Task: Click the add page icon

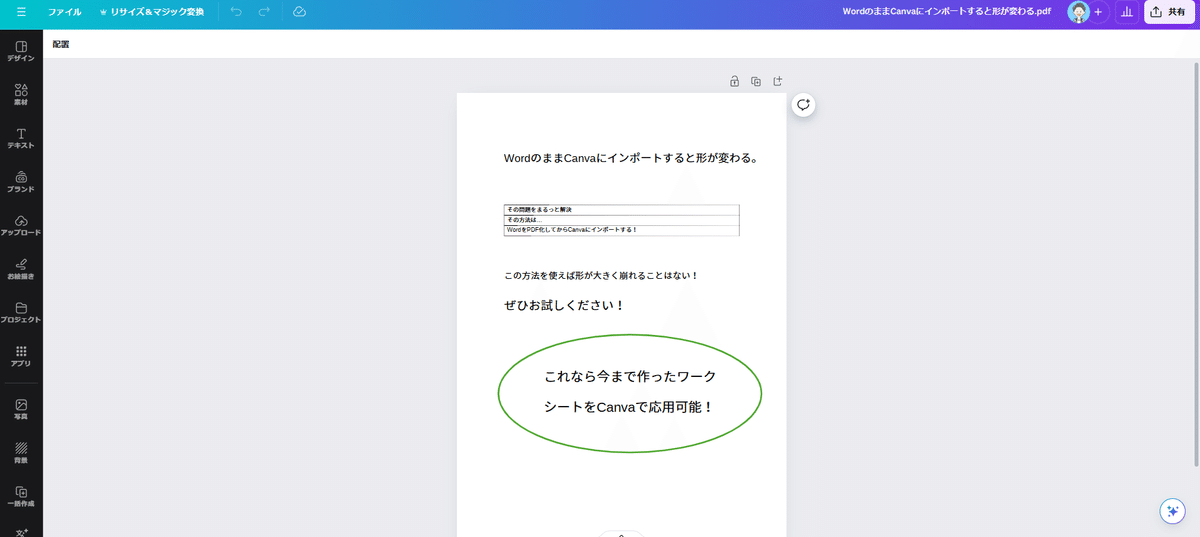Action: (x=778, y=81)
